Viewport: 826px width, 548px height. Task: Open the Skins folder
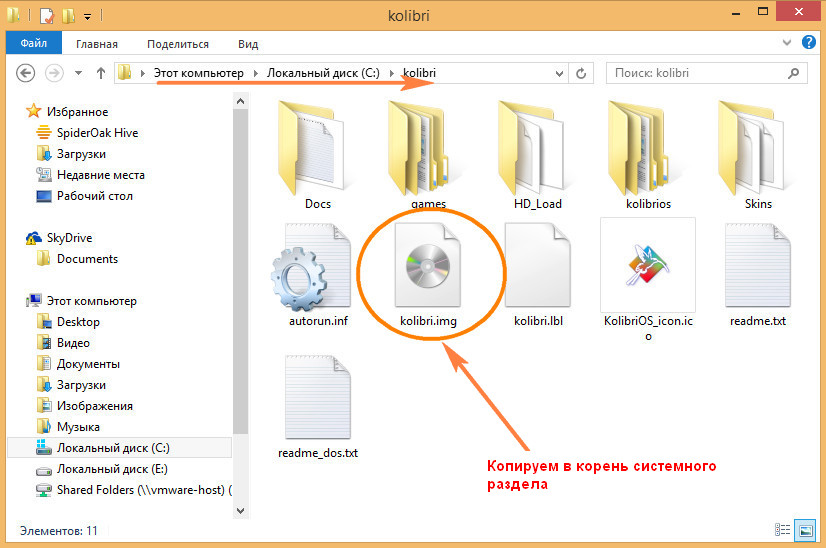(758, 155)
